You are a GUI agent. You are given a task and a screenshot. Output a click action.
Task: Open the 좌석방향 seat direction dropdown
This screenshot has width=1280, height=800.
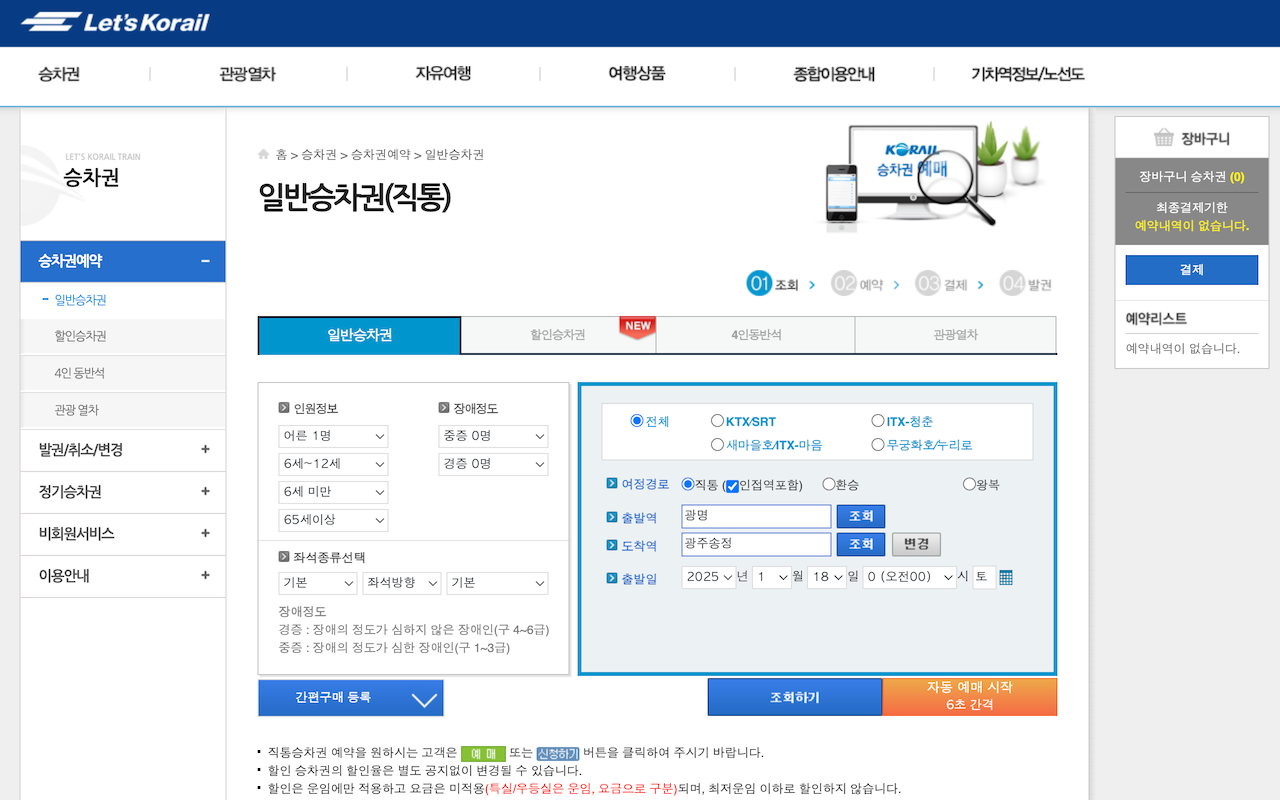coord(401,583)
